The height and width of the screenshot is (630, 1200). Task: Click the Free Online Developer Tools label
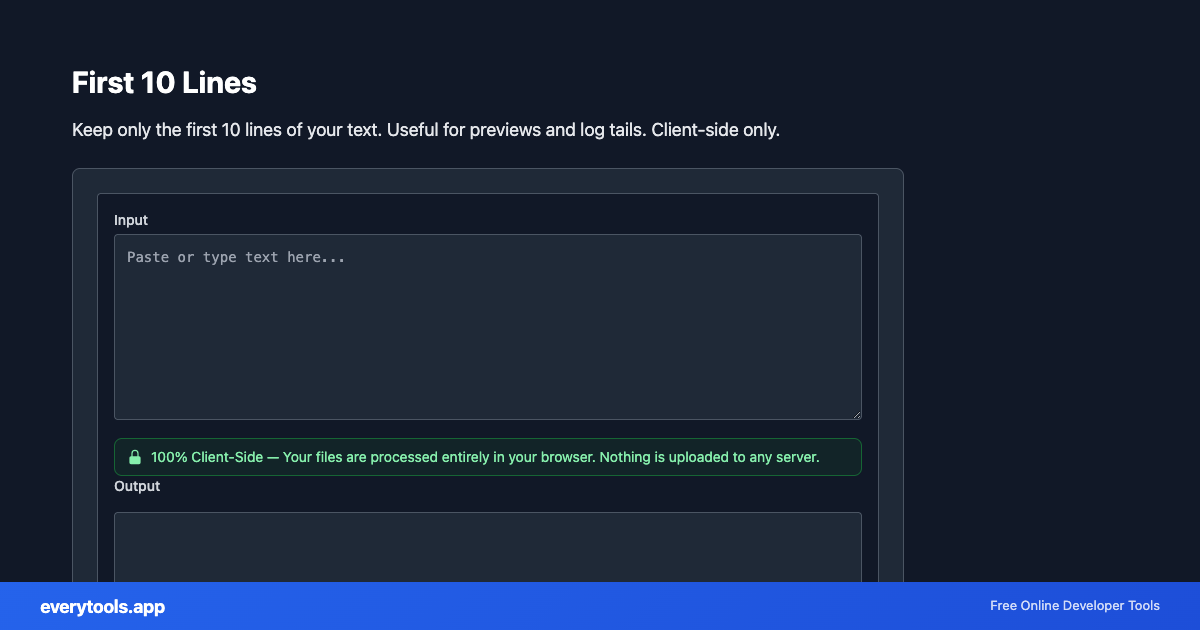(x=1074, y=606)
